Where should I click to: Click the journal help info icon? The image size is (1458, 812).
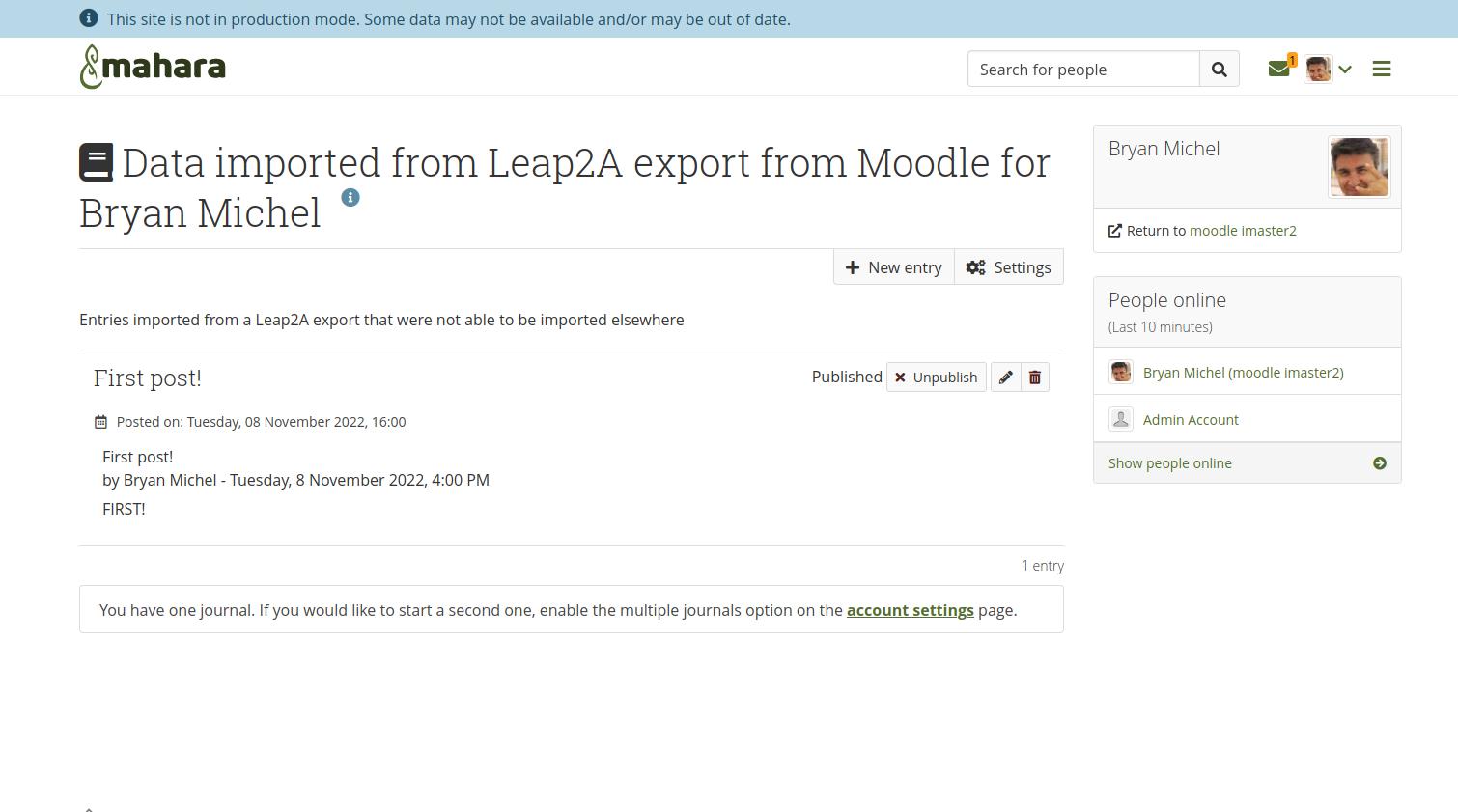click(350, 197)
